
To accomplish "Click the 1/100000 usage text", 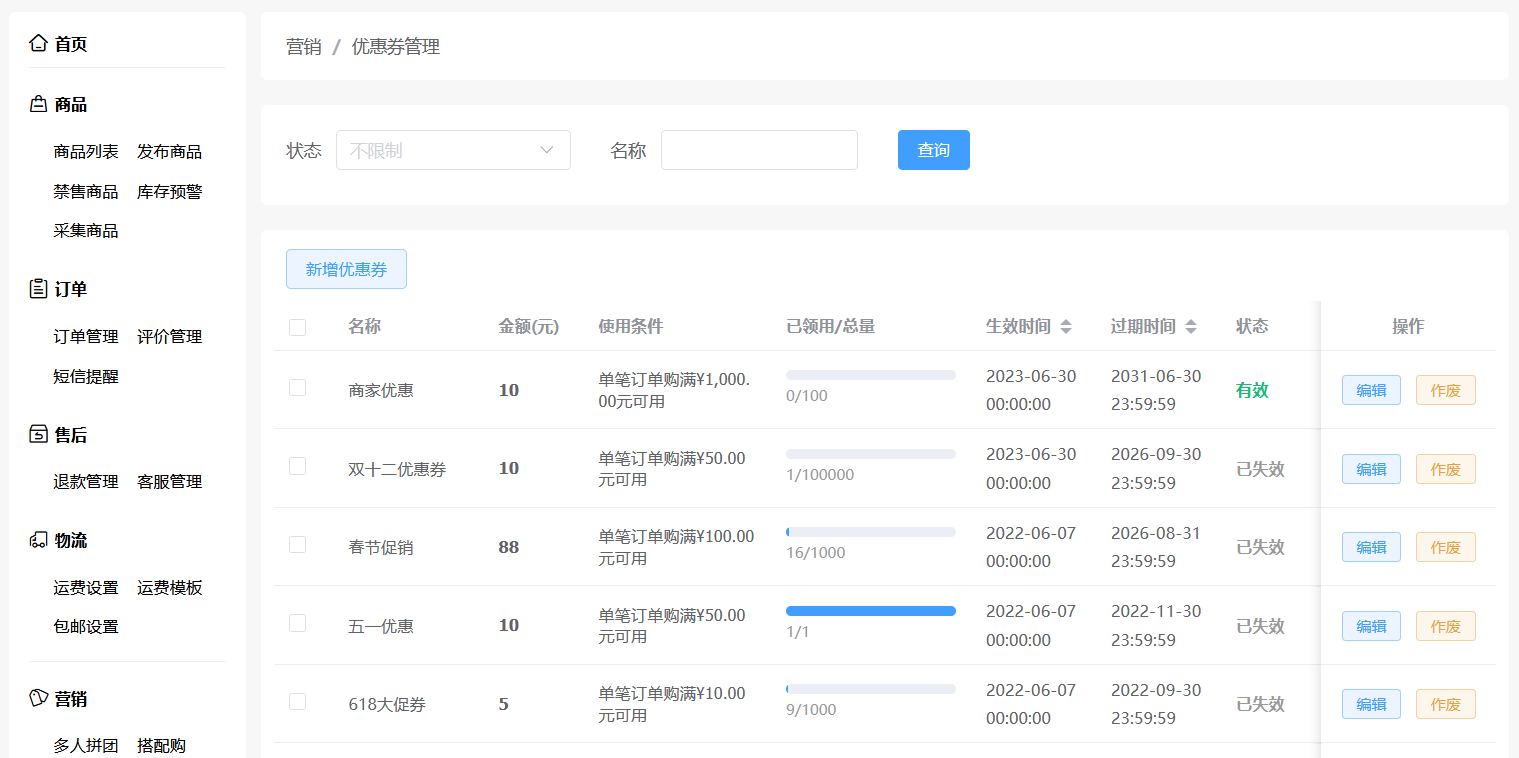I will click(820, 474).
